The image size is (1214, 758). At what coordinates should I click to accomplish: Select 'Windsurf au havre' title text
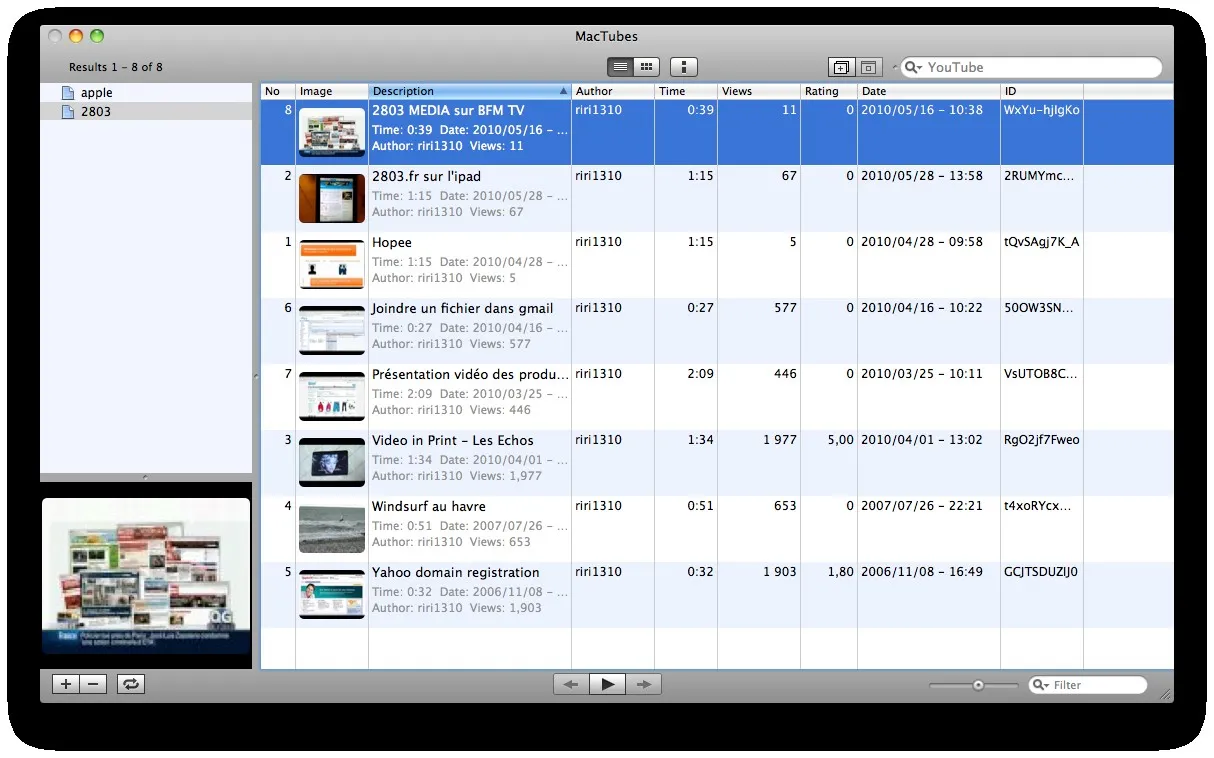429,506
